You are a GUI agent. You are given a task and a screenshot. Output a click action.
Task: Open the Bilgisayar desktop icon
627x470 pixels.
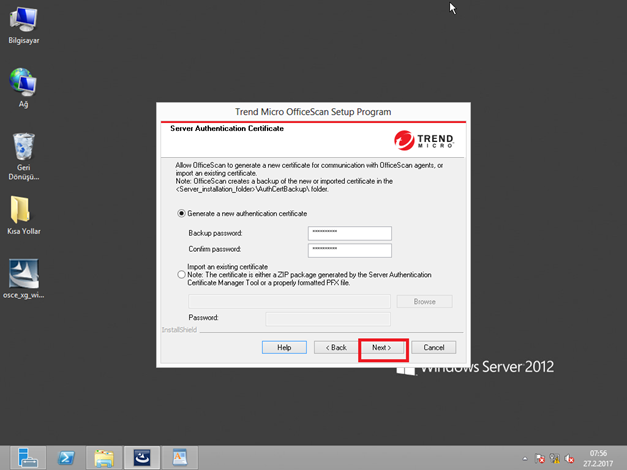coord(24,25)
